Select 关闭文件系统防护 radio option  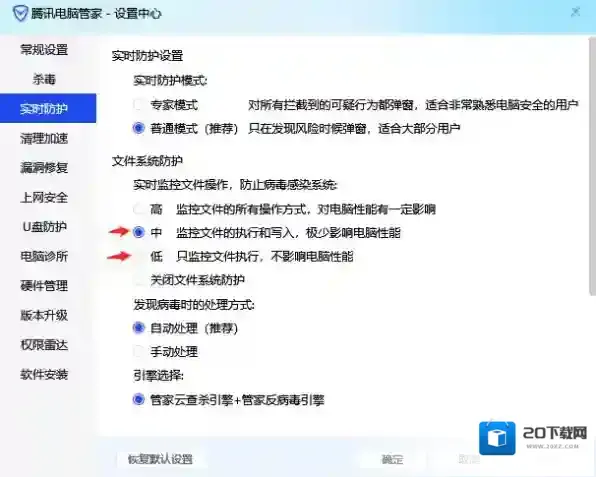tap(139, 280)
